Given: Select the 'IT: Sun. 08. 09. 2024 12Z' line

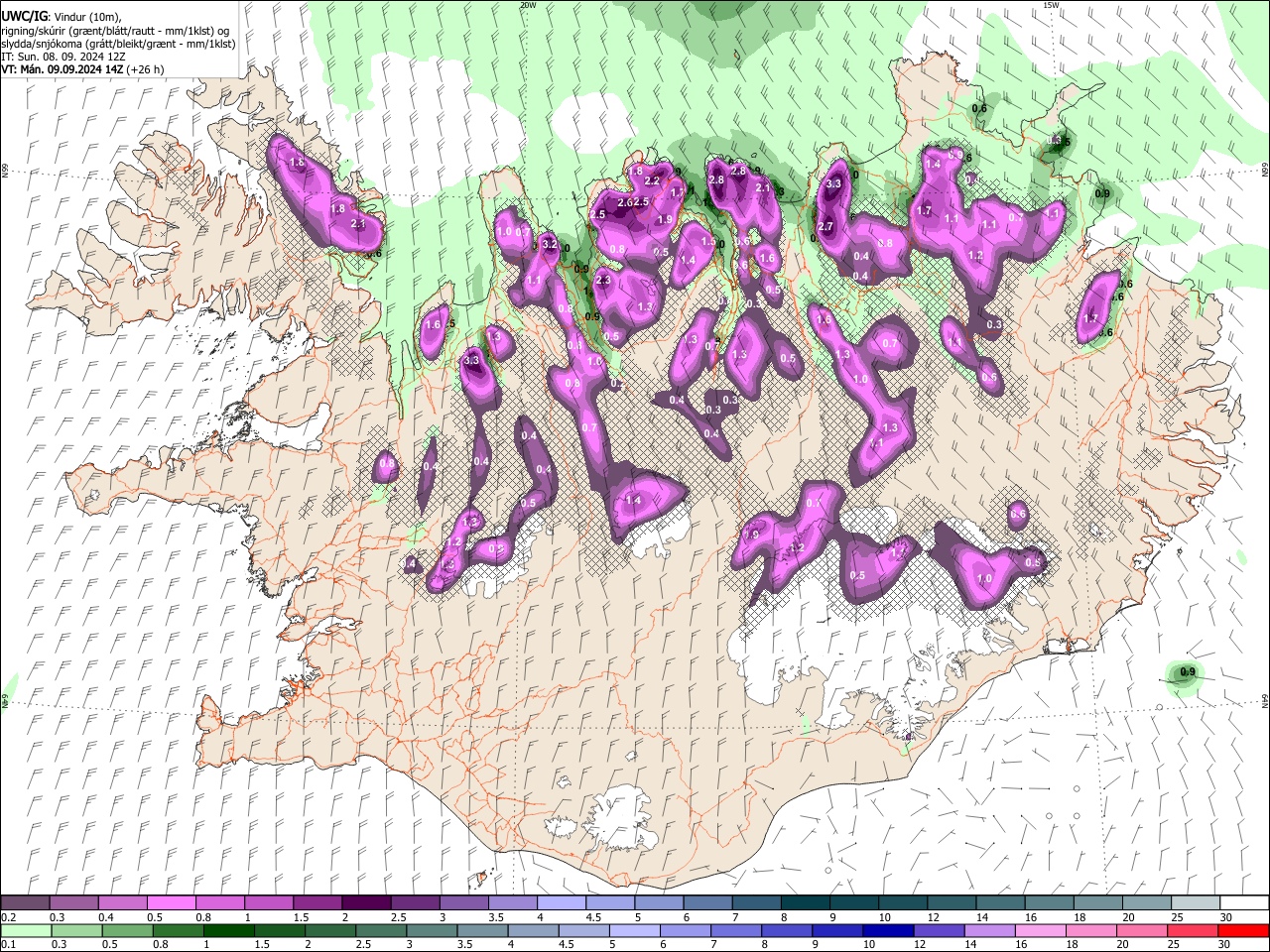Looking at the screenshot, I should coord(63,57).
